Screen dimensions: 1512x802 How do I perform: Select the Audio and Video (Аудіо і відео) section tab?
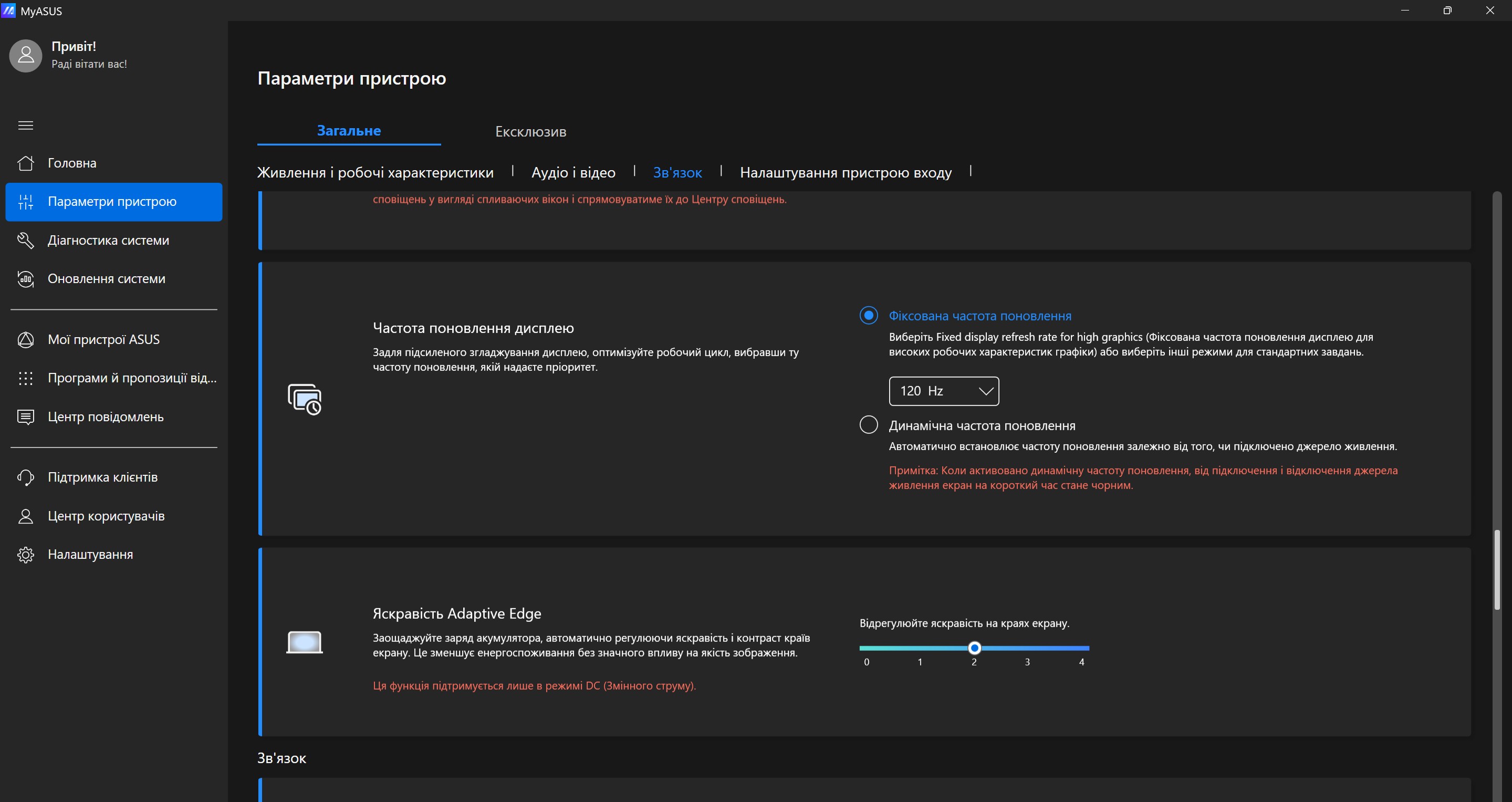click(x=573, y=173)
